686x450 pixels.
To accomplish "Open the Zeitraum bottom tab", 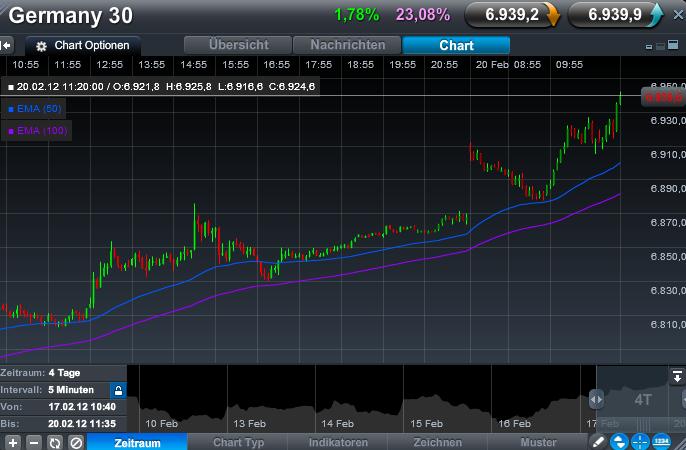I will coord(137,443).
